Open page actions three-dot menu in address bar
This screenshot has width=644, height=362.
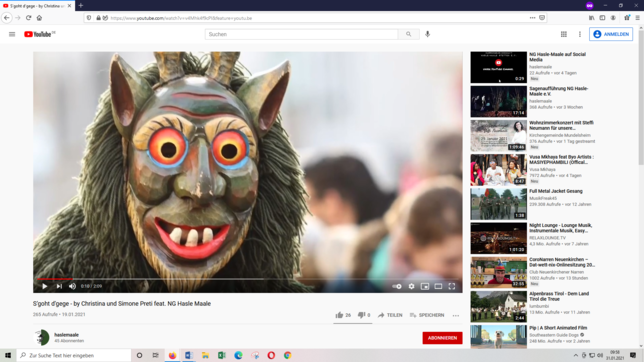click(x=532, y=18)
